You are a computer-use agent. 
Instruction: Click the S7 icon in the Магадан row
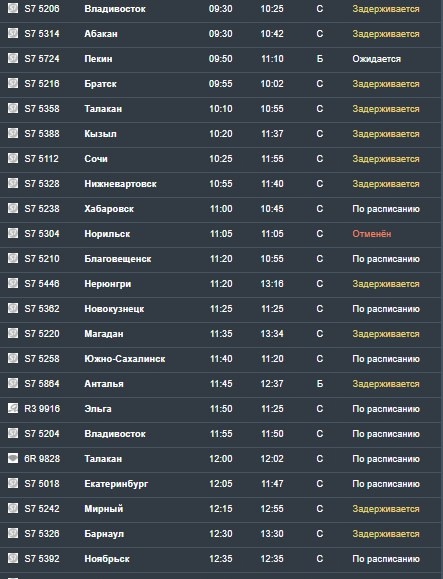click(x=13, y=333)
